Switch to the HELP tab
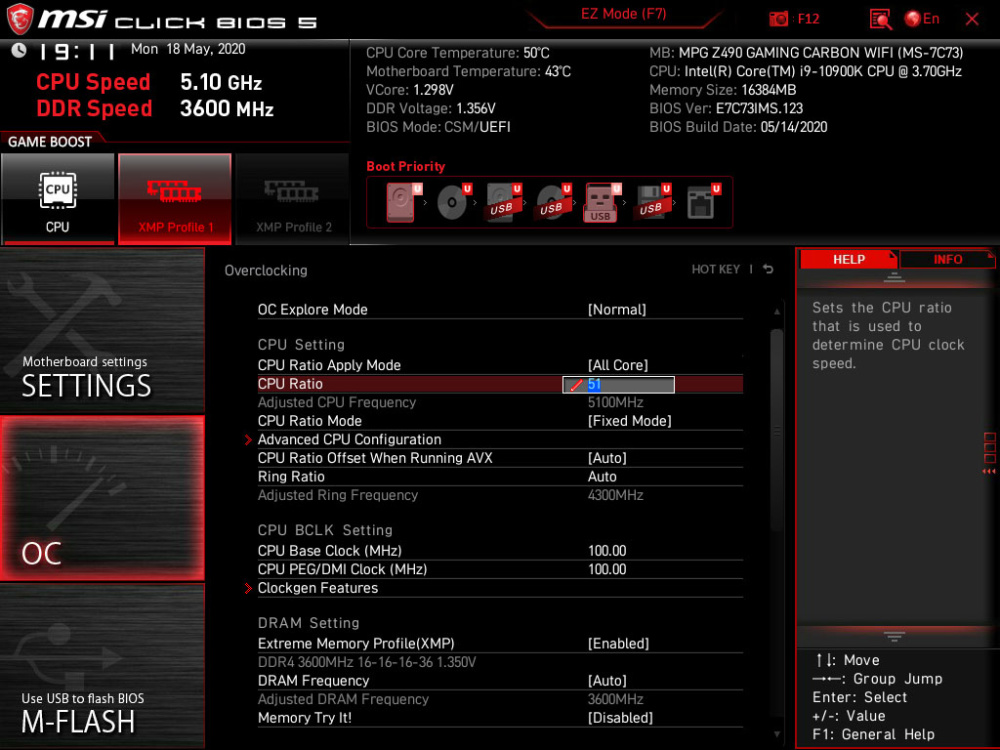This screenshot has height=750, width=1000. pos(848,259)
